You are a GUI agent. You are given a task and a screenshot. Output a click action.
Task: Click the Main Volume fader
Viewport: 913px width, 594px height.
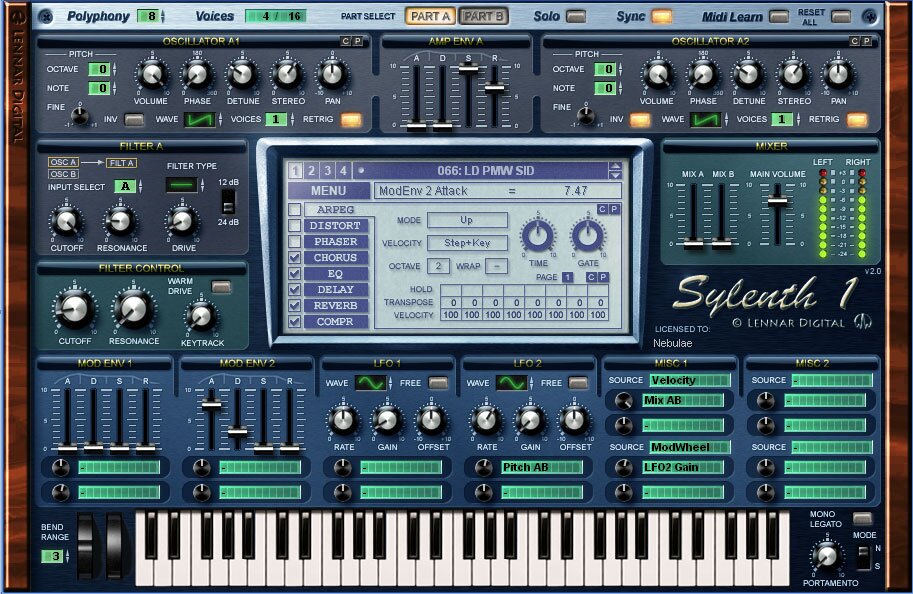point(777,201)
